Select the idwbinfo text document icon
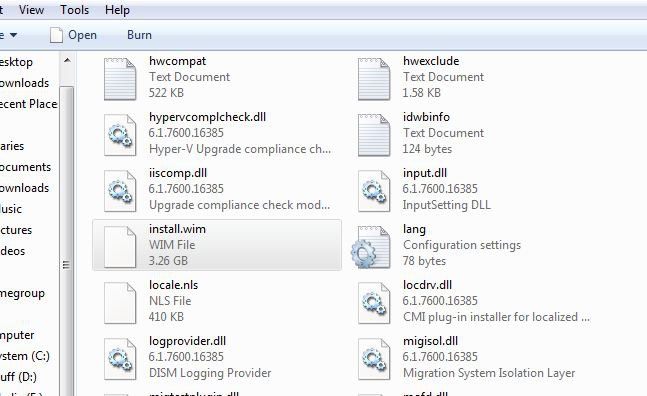The width and height of the screenshot is (647, 396). click(374, 135)
